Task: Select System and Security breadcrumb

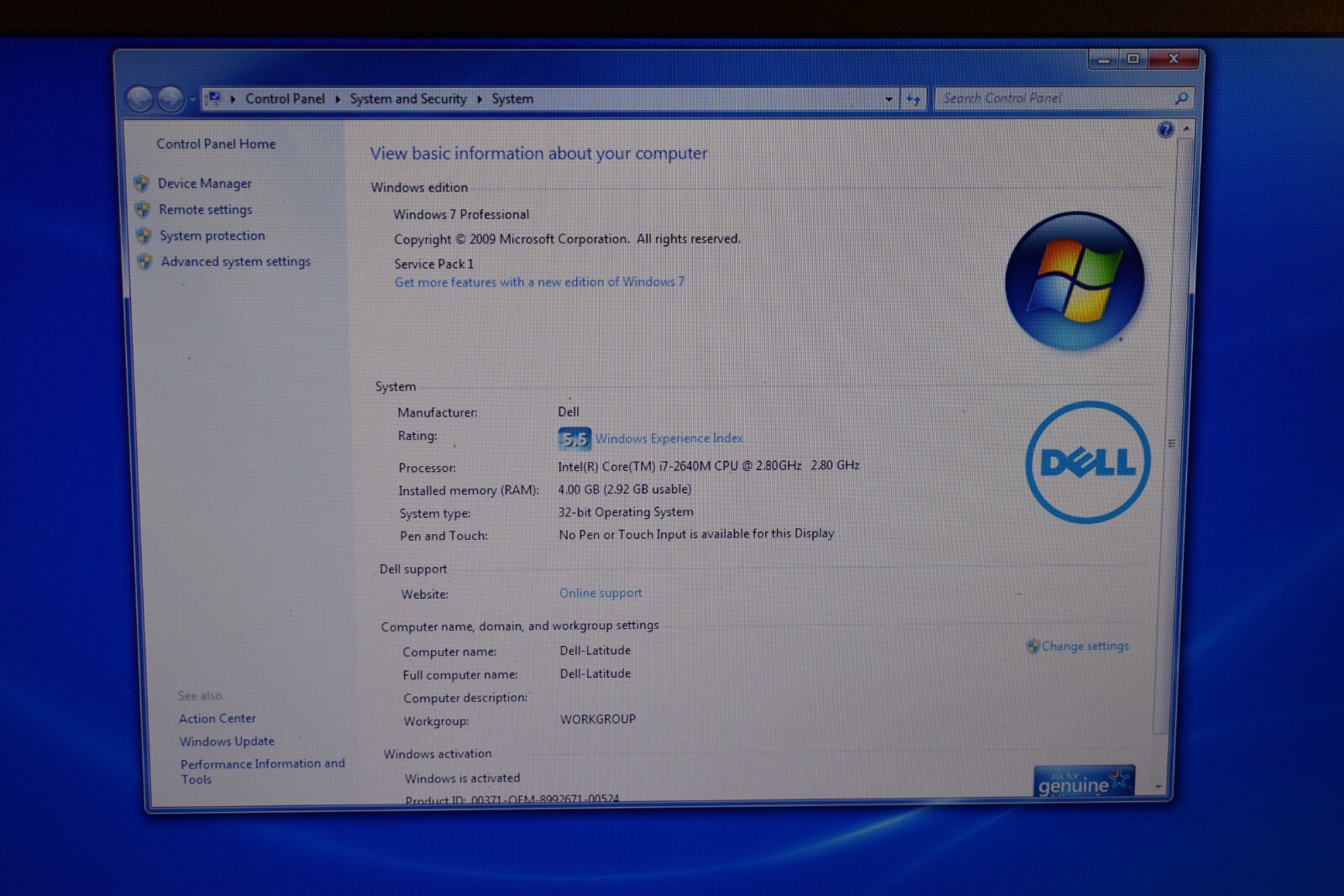Action: [408, 99]
